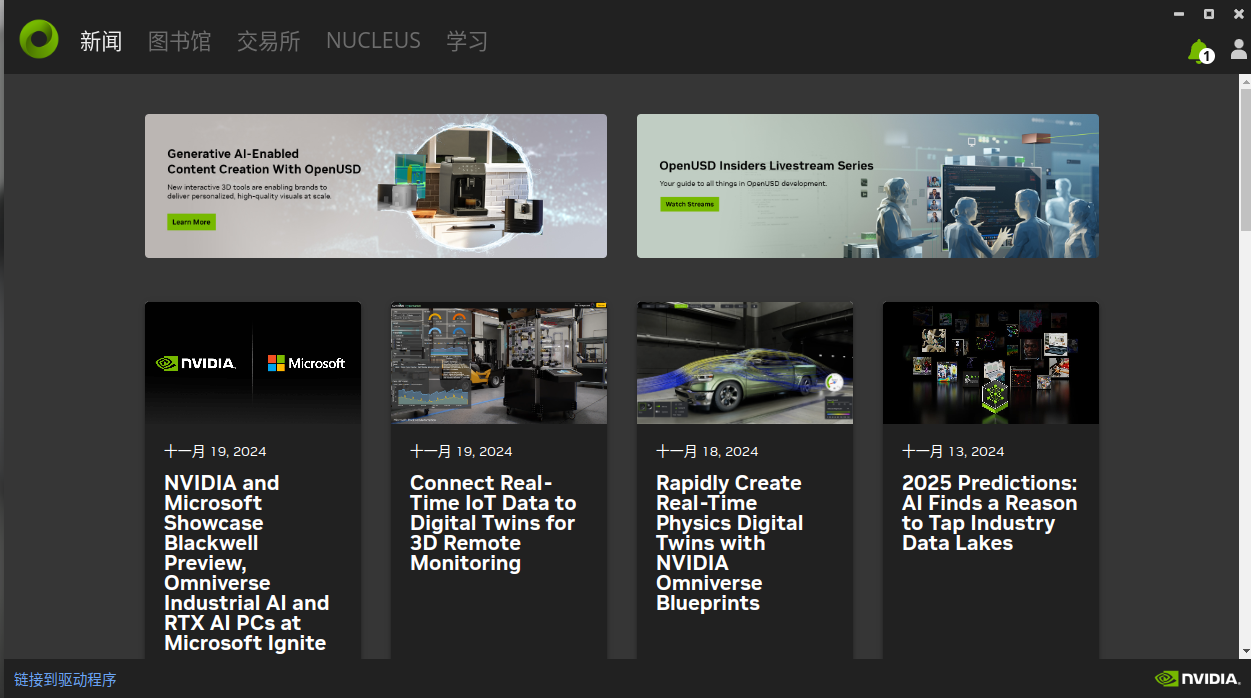The height and width of the screenshot is (698, 1251).
Task: Switch to the 图书馆 tab
Action: click(x=180, y=41)
